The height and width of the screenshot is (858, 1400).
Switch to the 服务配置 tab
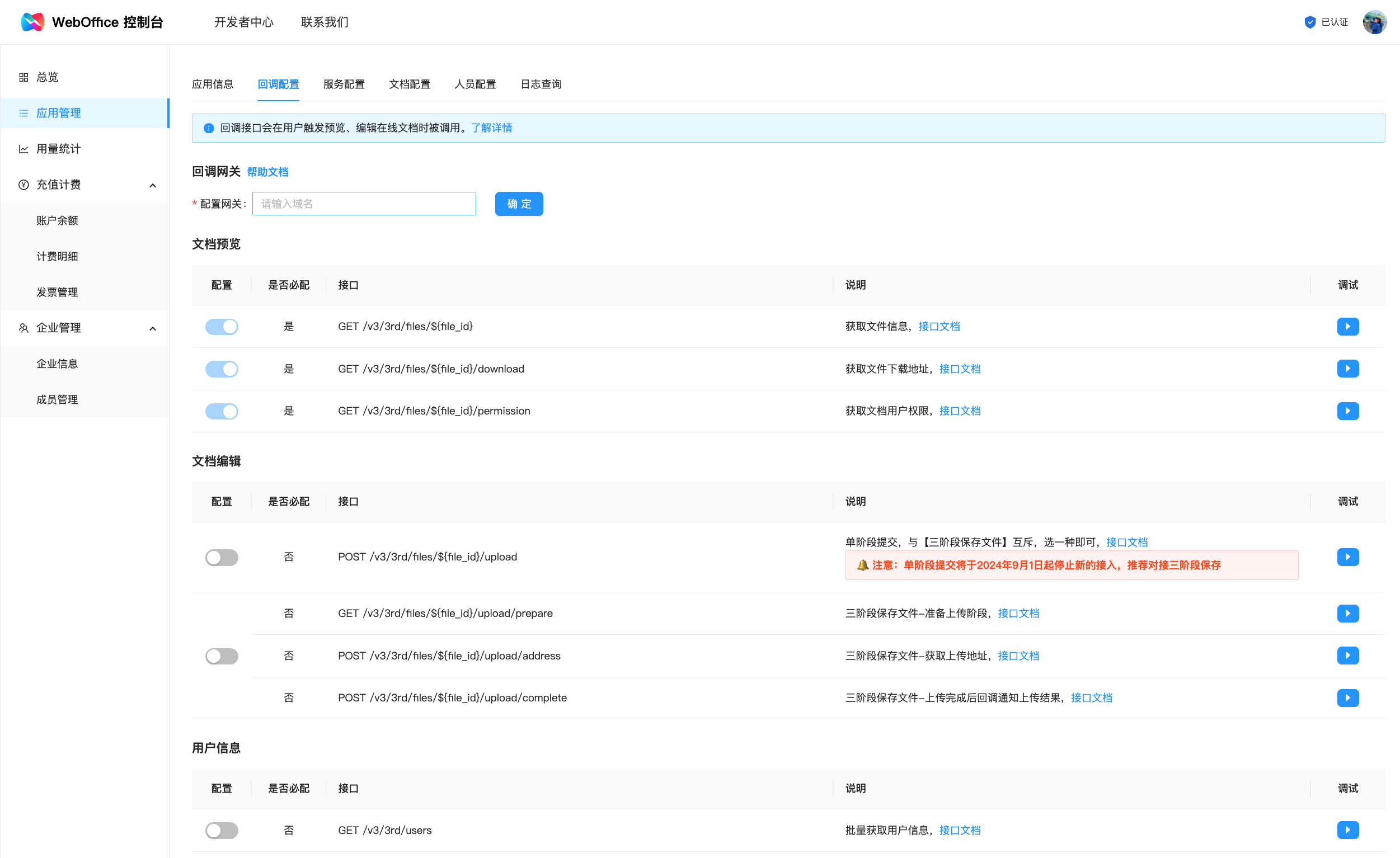click(344, 84)
